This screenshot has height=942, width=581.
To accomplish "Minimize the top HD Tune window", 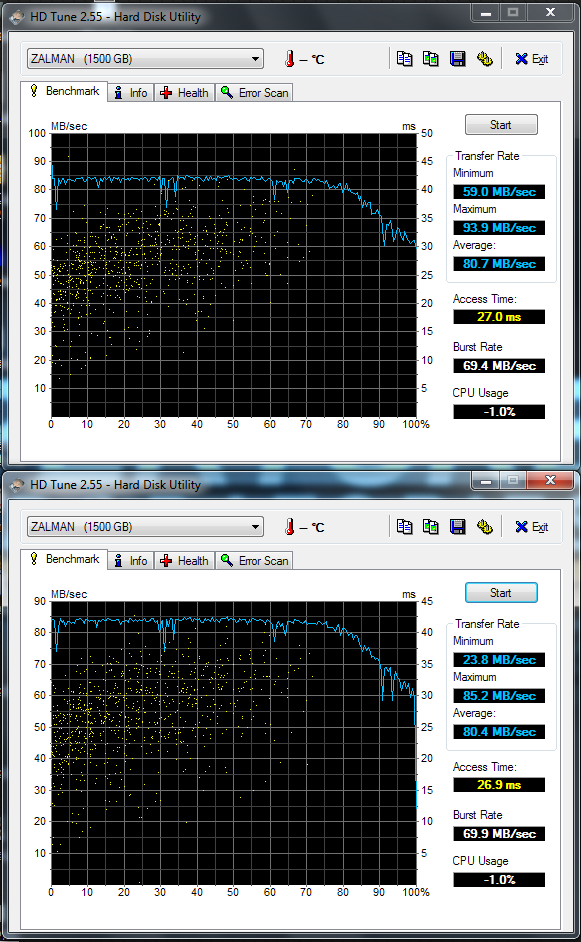I will (x=486, y=12).
